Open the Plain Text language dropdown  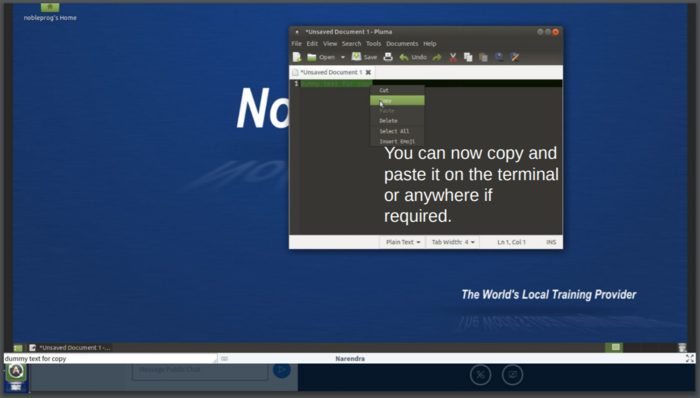[x=403, y=242]
